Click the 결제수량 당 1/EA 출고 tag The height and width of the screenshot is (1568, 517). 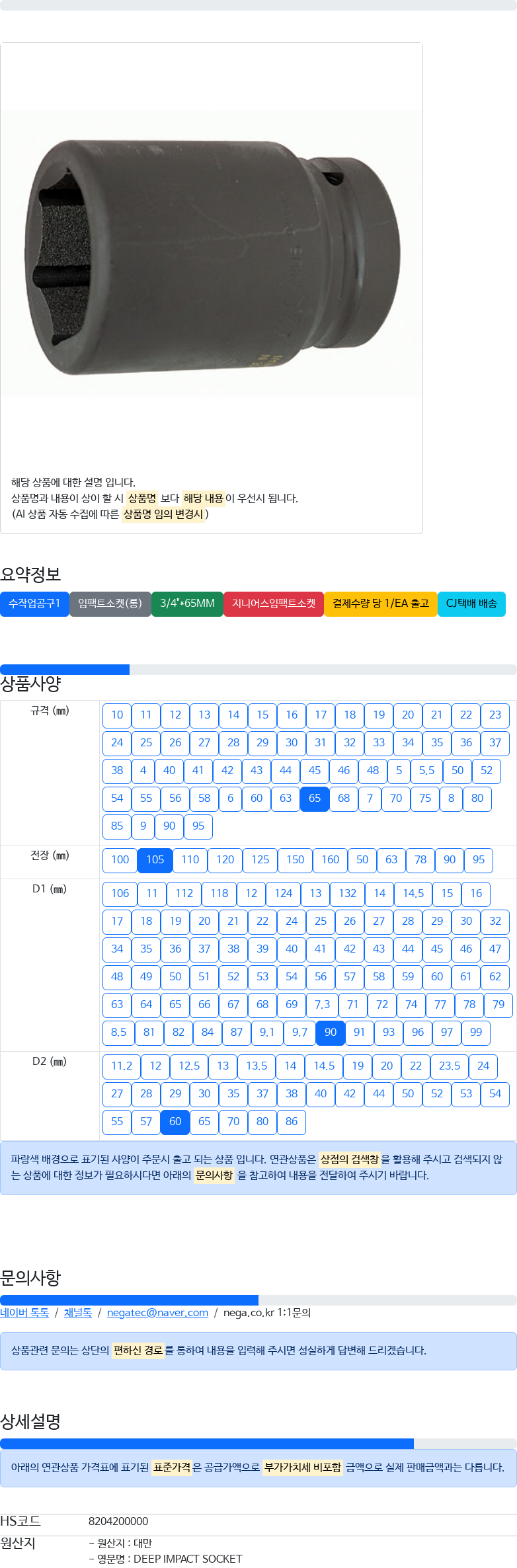381,604
